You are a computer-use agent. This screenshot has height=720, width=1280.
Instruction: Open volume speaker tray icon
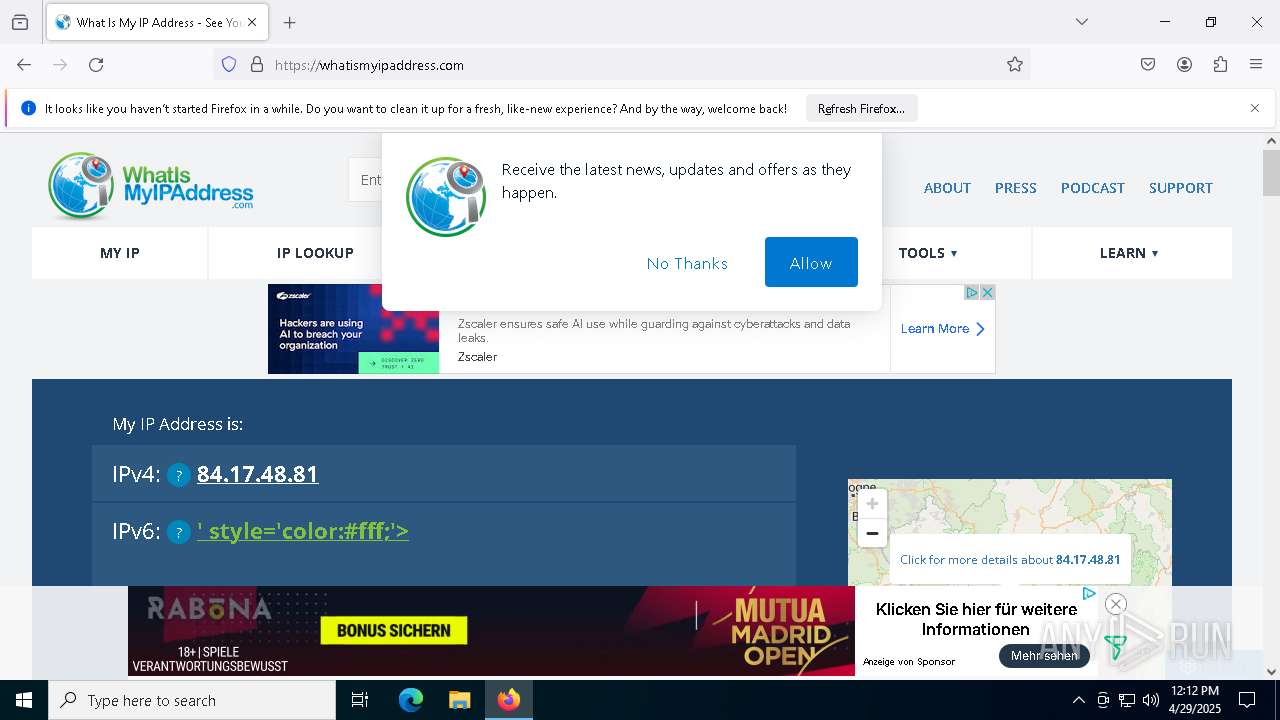1151,700
